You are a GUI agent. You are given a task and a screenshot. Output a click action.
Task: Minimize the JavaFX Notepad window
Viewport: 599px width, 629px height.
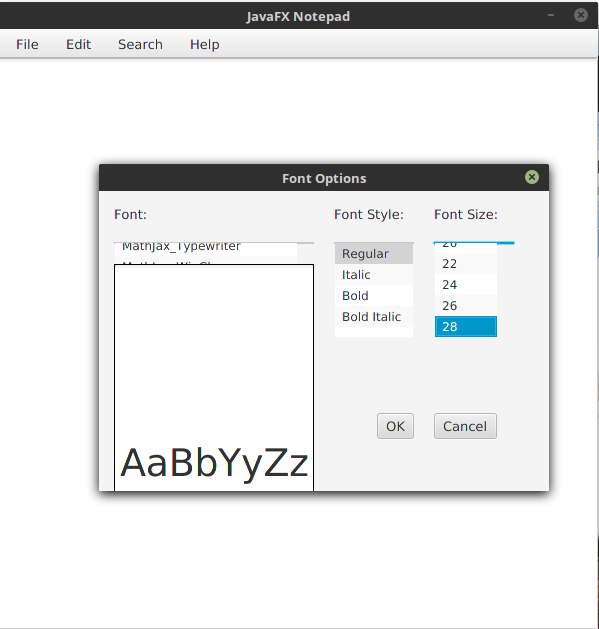(x=551, y=15)
